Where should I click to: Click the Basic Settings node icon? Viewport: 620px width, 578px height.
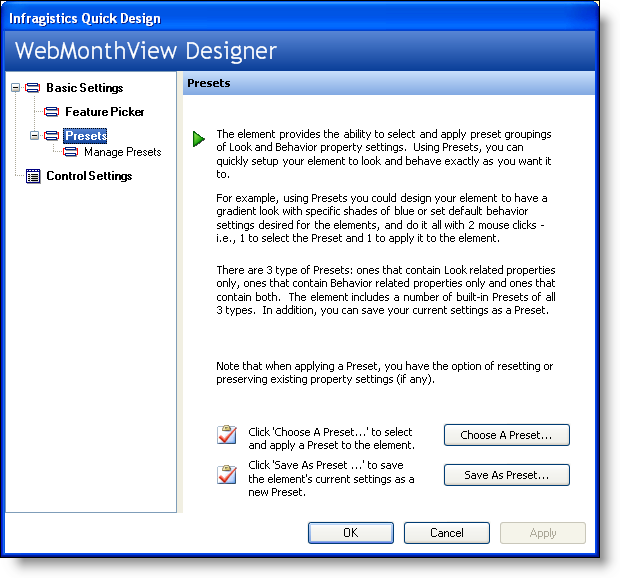pyautogui.click(x=33, y=88)
